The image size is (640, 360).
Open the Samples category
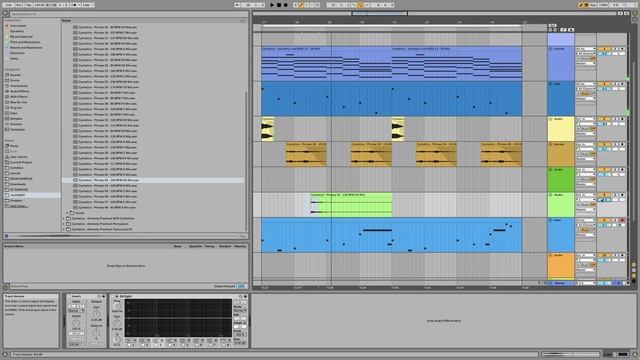pyautogui.click(x=16, y=118)
